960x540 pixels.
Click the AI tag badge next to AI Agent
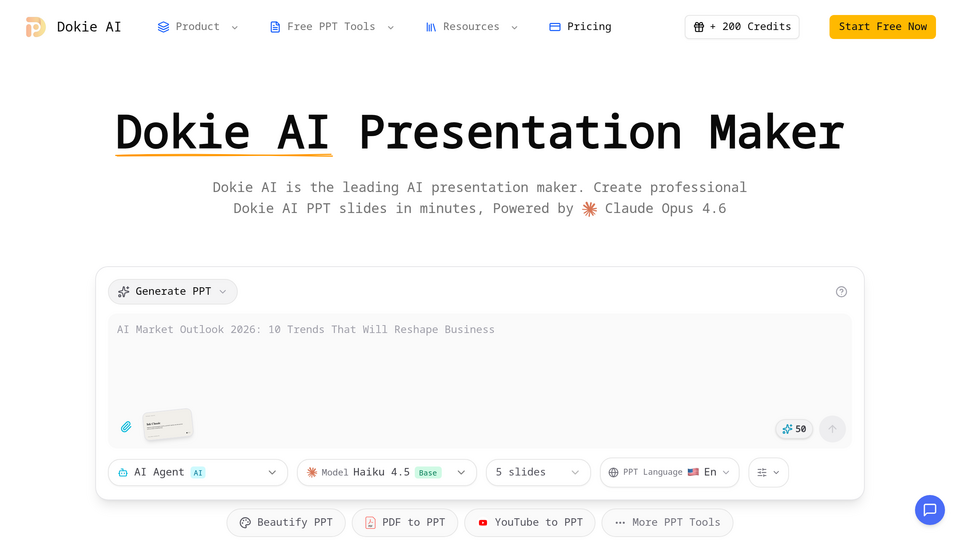198,473
